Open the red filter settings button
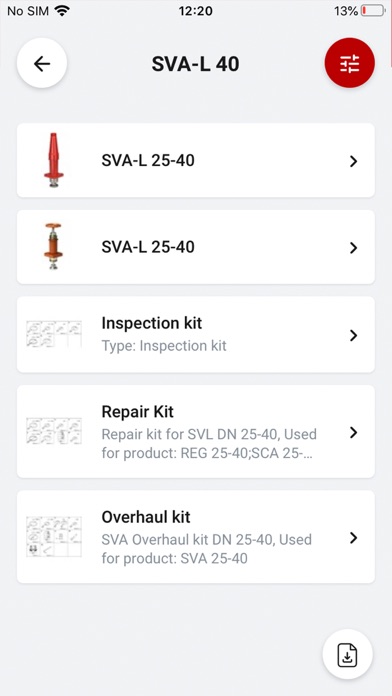The image size is (392, 696). tap(349, 63)
